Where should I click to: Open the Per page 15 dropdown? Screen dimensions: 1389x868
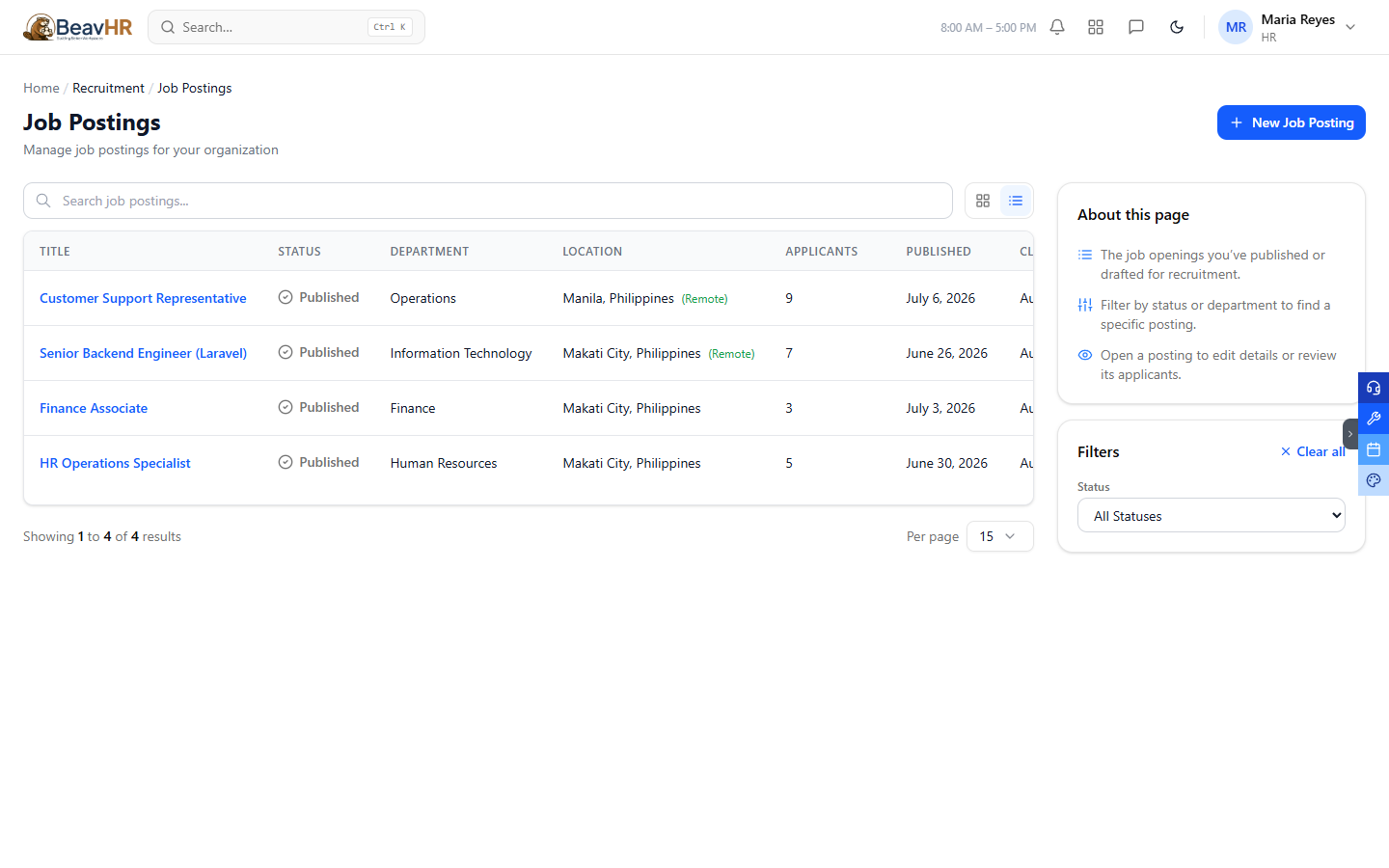pyautogui.click(x=999, y=536)
